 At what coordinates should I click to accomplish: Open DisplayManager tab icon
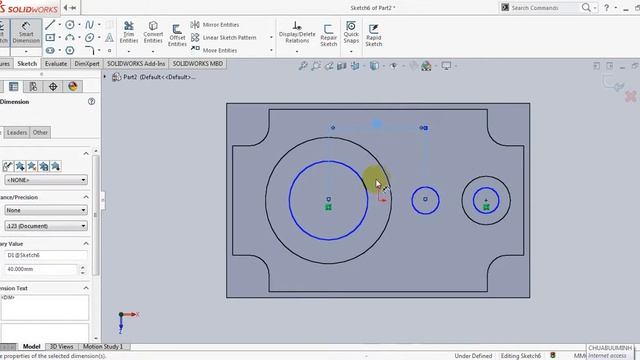point(73,87)
